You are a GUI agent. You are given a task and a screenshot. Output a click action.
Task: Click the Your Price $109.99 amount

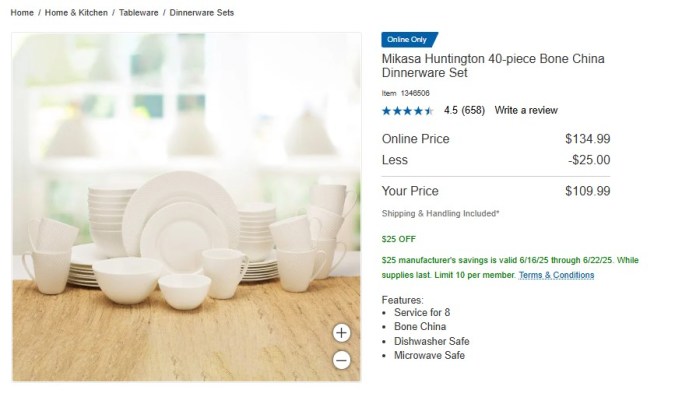point(588,191)
